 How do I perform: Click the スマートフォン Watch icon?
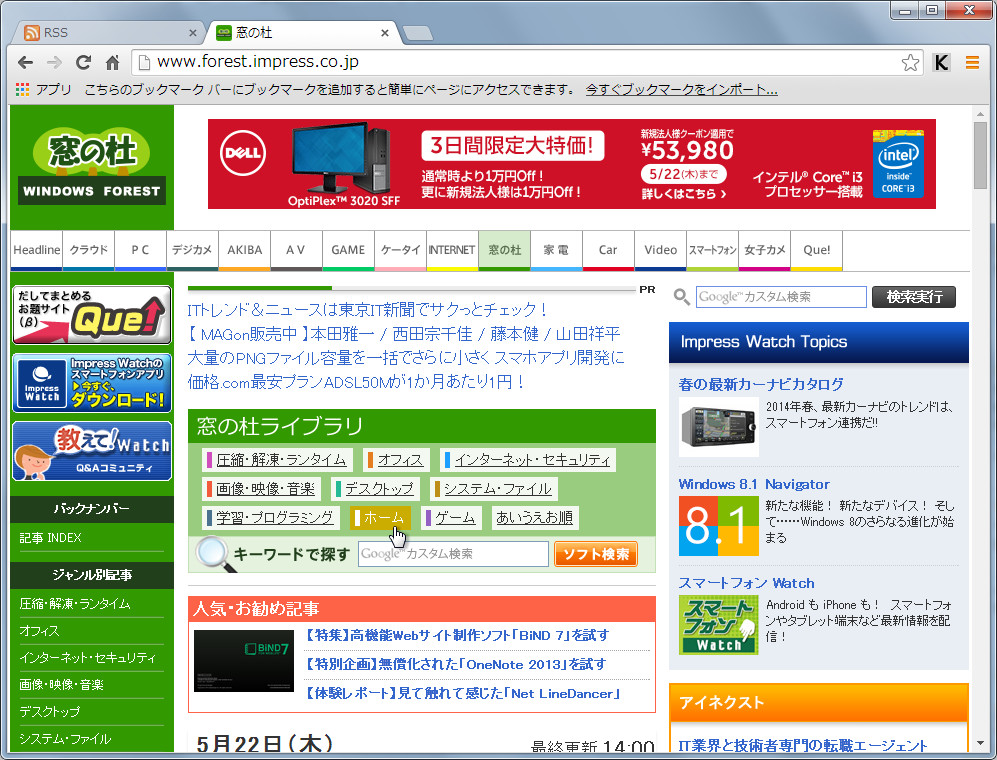pos(719,625)
